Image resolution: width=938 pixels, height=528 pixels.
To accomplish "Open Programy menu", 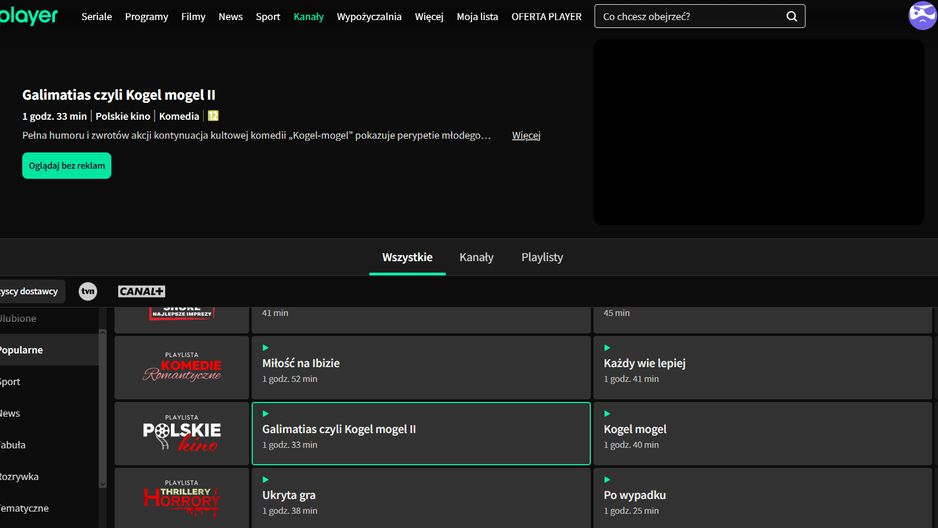I will pos(147,17).
